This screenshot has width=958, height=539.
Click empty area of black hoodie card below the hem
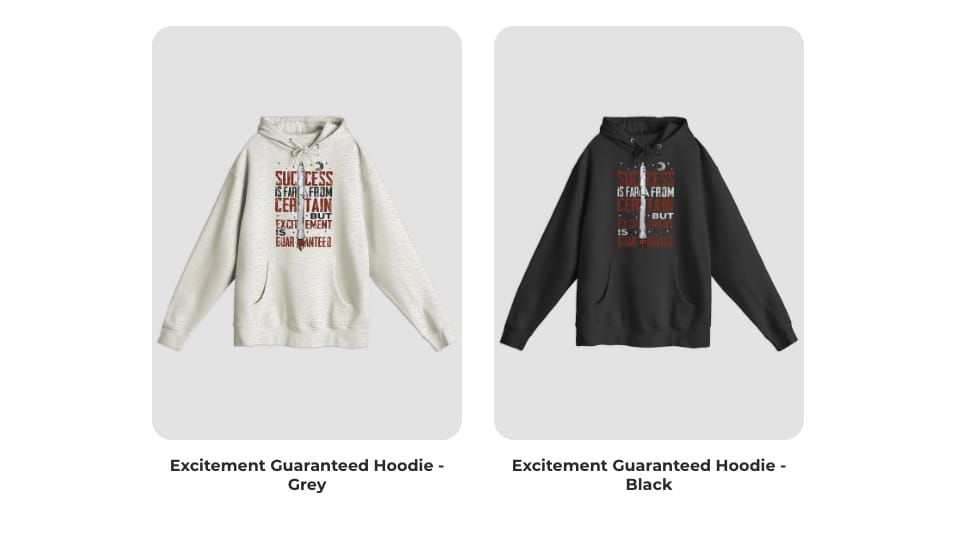click(x=649, y=394)
